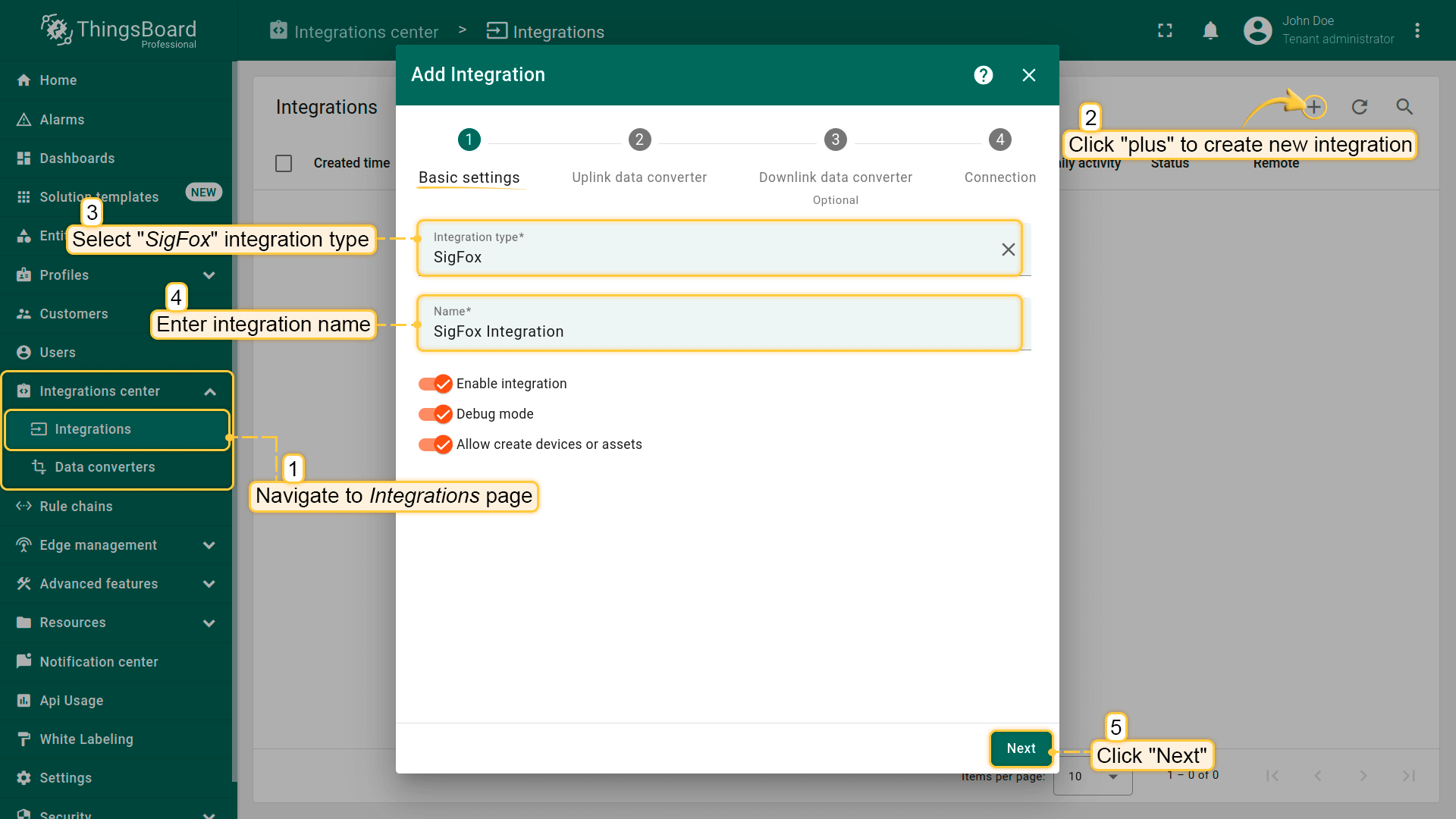Open Data converters in sidebar
This screenshot has width=1456, height=819.
pos(105,467)
